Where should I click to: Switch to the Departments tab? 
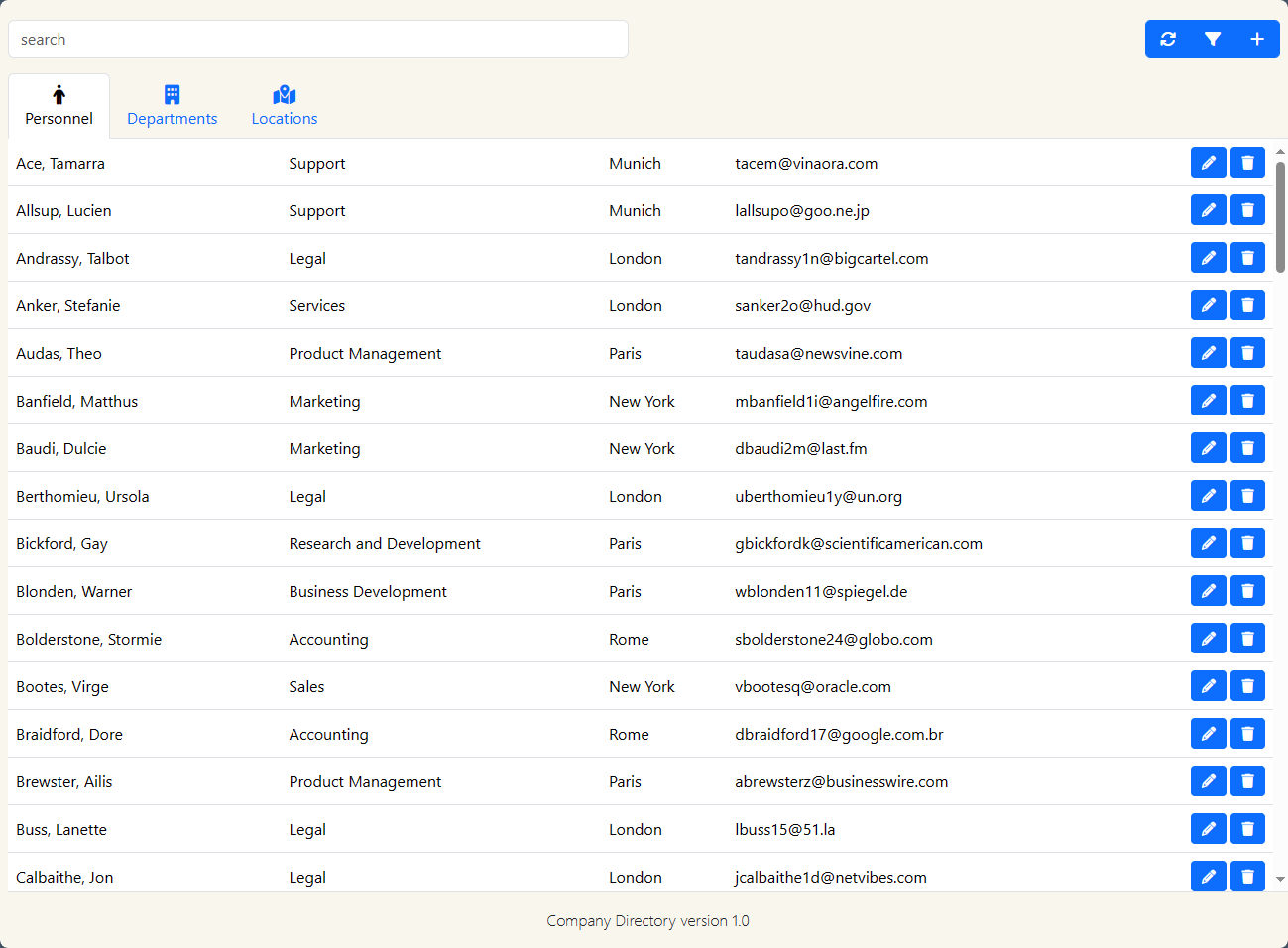coord(172,106)
